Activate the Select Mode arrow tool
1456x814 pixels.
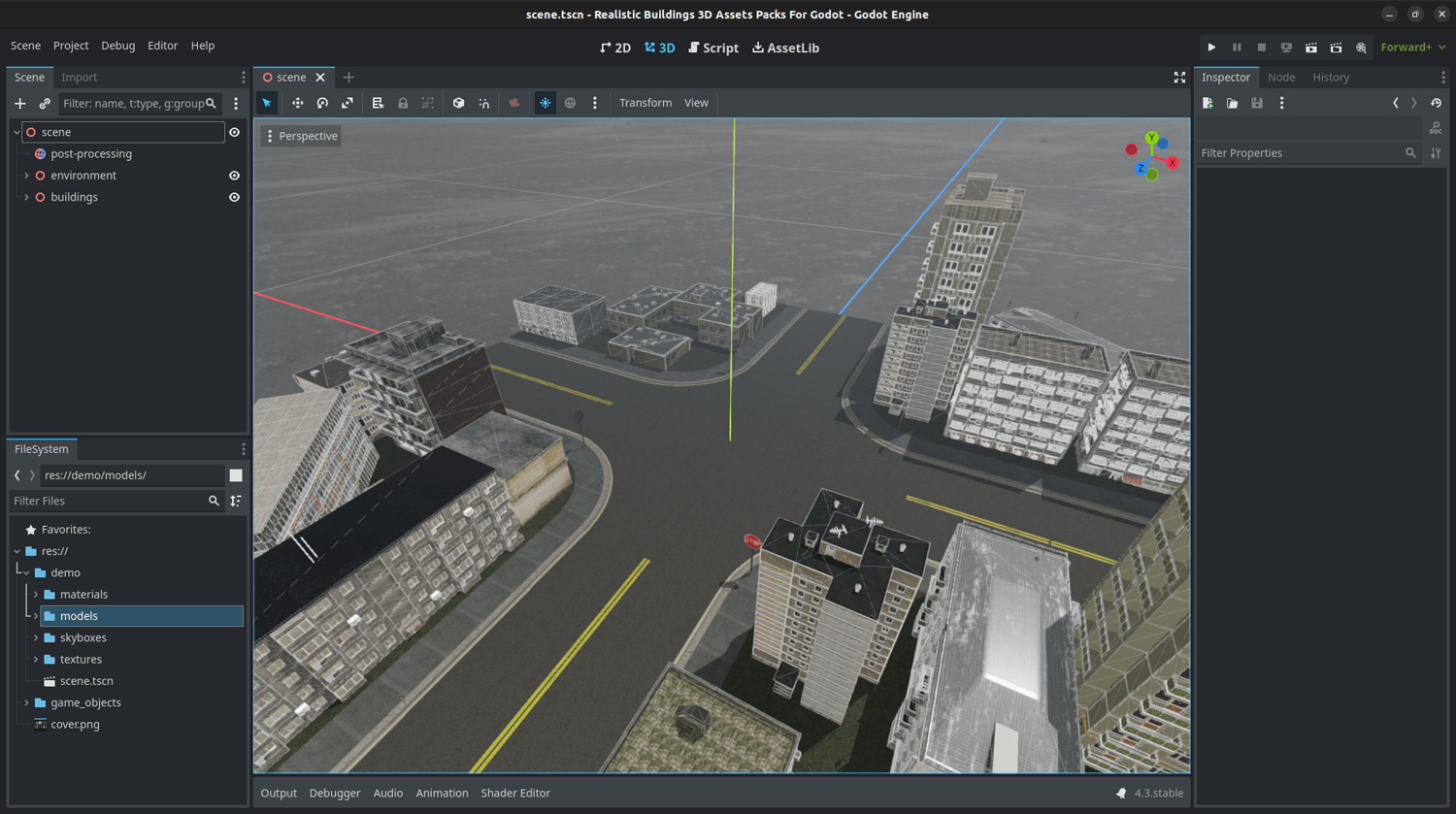click(267, 103)
